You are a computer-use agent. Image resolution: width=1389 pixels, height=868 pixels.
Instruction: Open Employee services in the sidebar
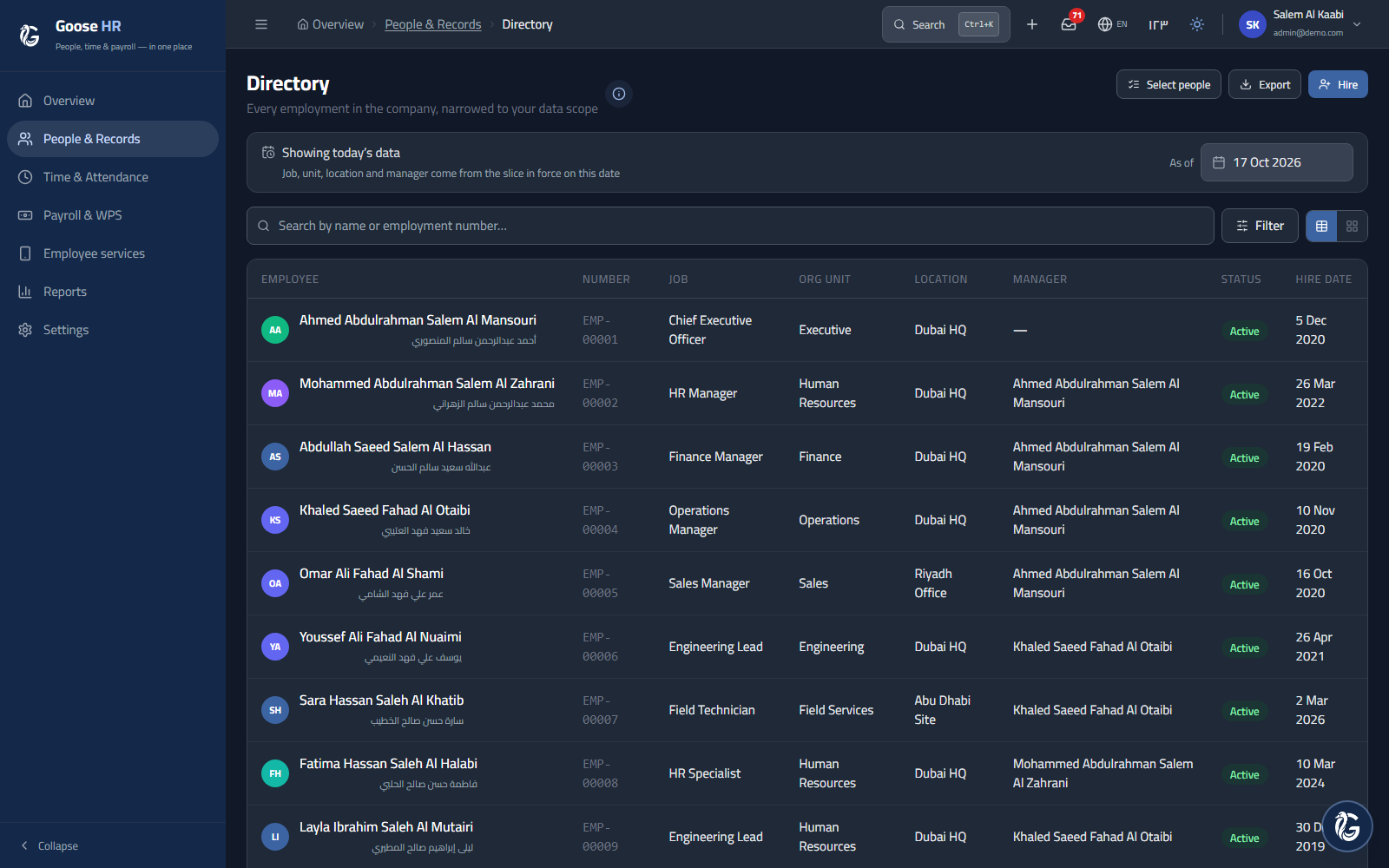(x=113, y=253)
